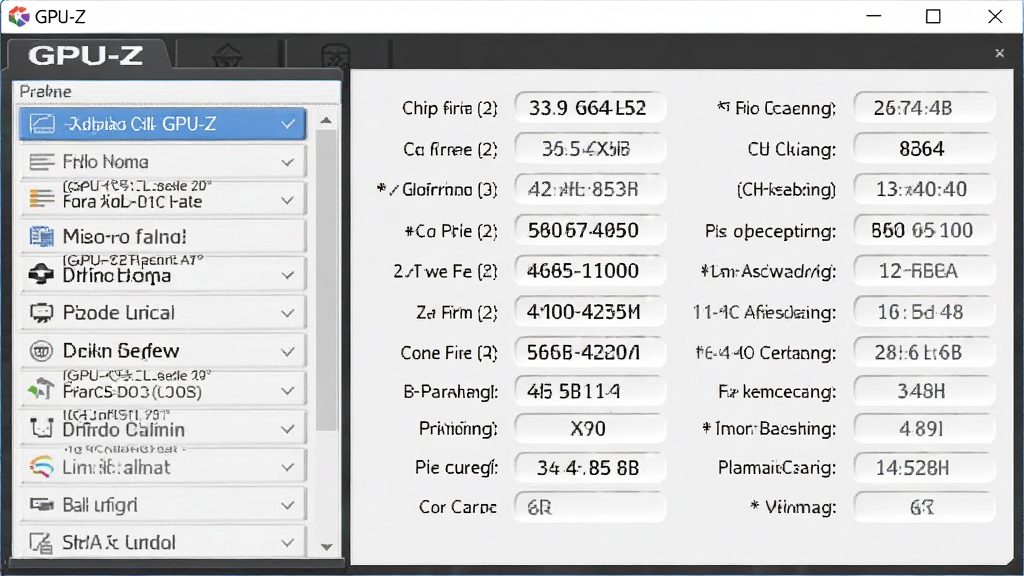
Task: Click the sidebar scrollbar down arrow
Action: coord(327,547)
